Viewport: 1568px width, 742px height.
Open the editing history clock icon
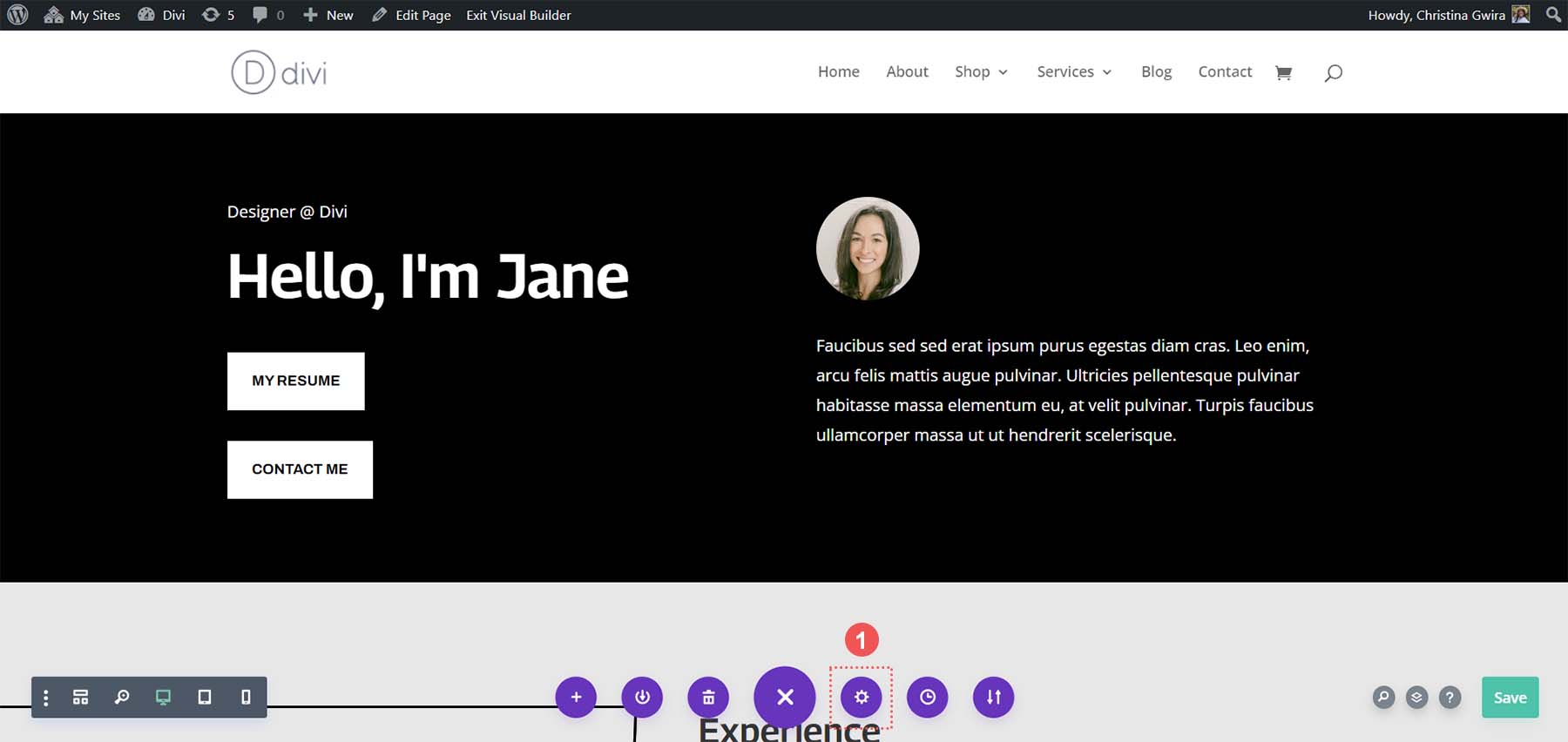(928, 698)
